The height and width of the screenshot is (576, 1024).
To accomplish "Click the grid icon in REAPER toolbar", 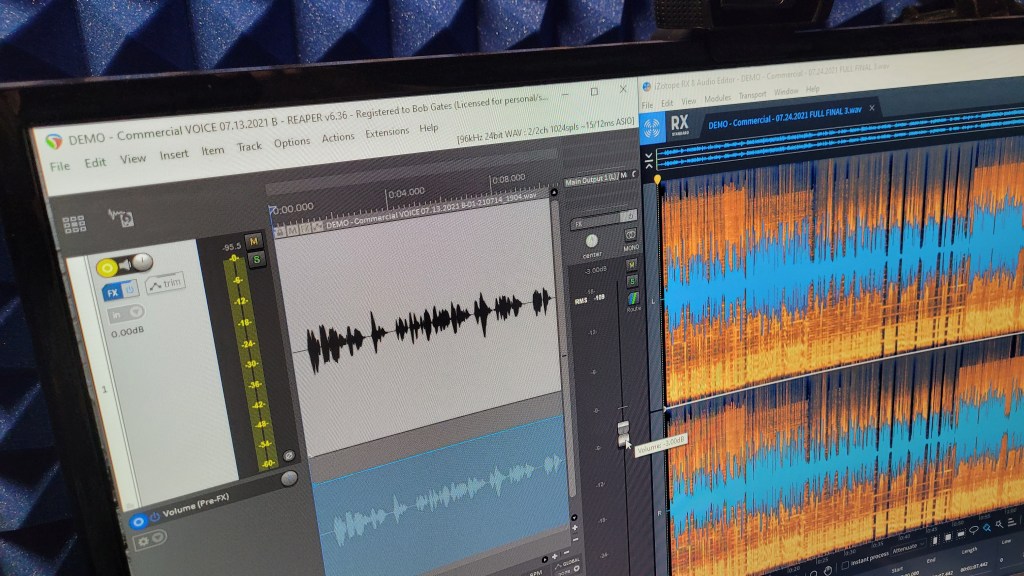I will [74, 225].
